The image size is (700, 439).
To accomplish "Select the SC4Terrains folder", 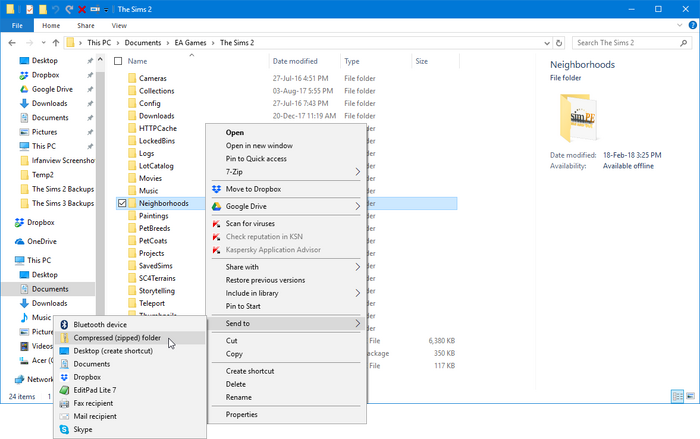I will [x=157, y=278].
